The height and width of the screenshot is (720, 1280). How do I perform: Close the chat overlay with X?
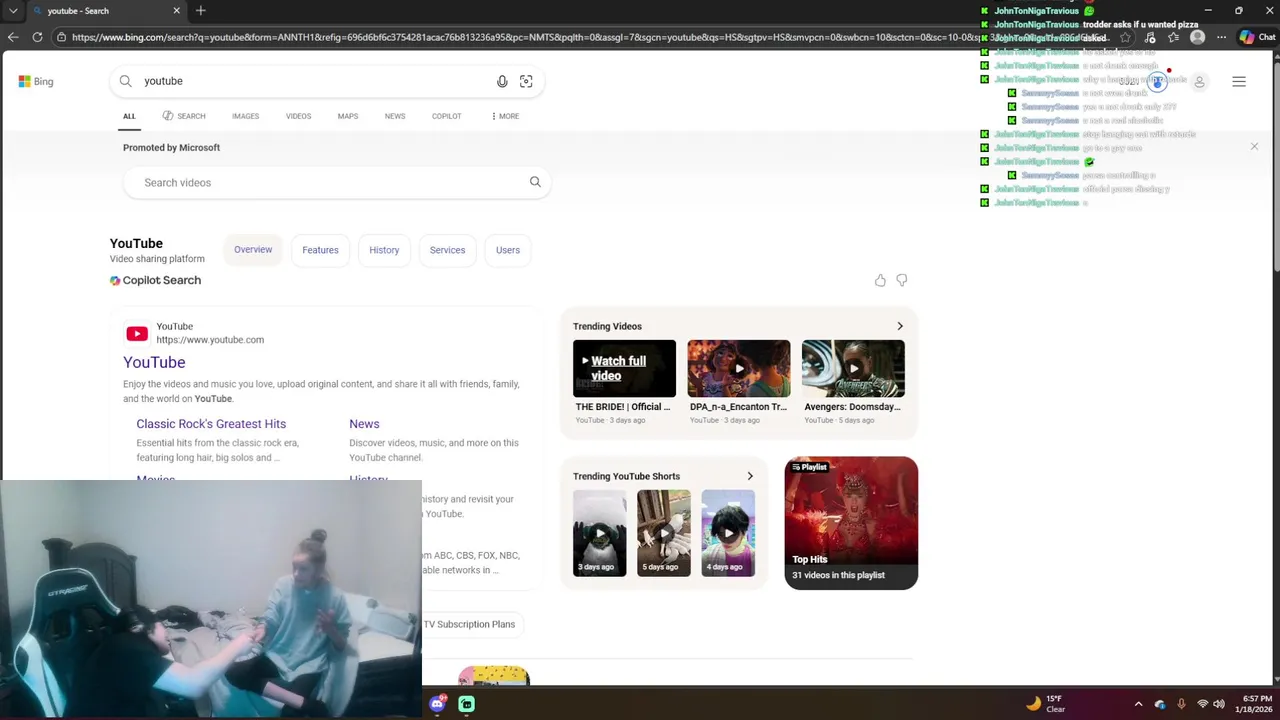(x=1254, y=147)
